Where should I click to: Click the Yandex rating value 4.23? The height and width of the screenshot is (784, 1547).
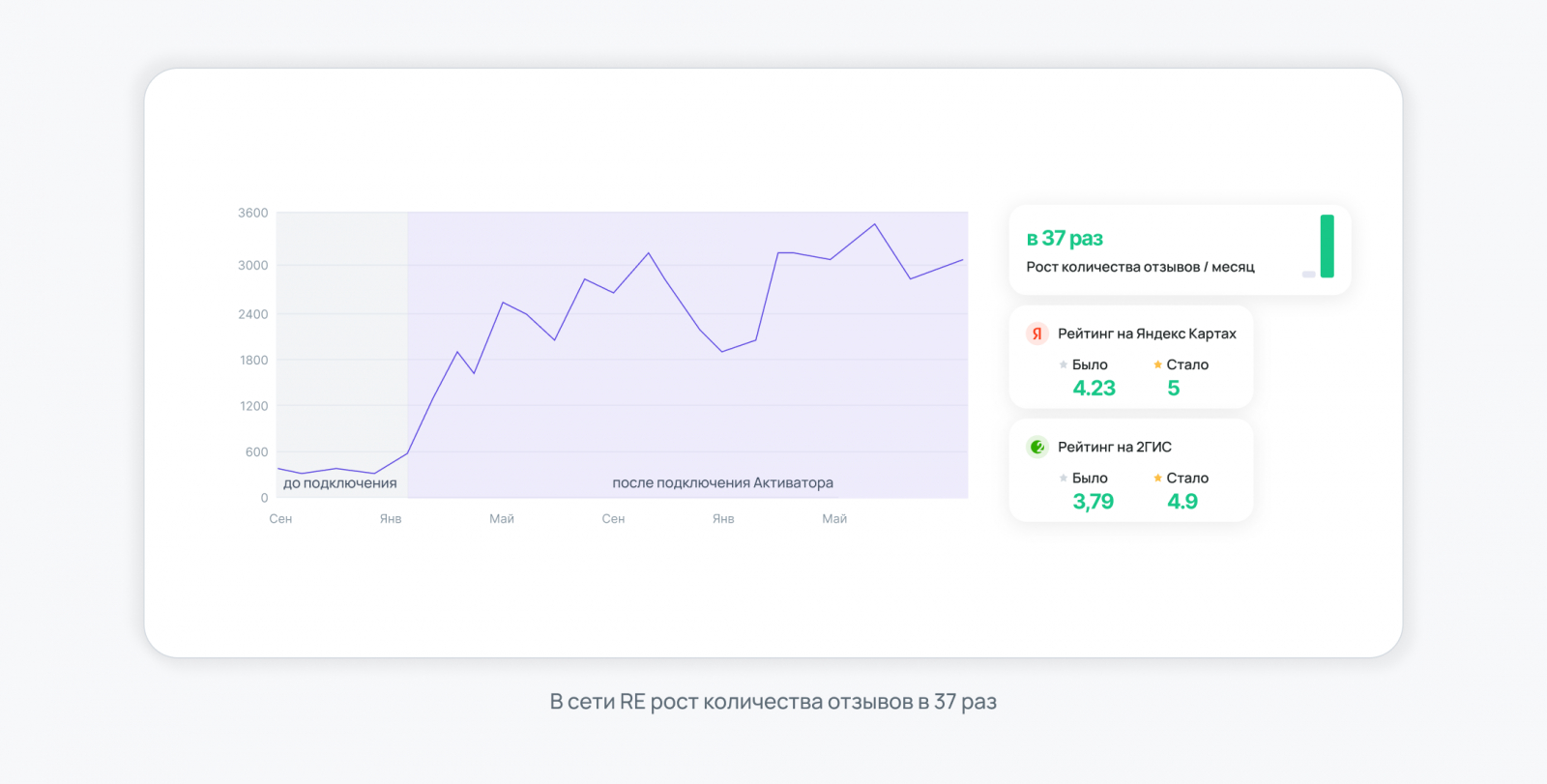(1094, 389)
